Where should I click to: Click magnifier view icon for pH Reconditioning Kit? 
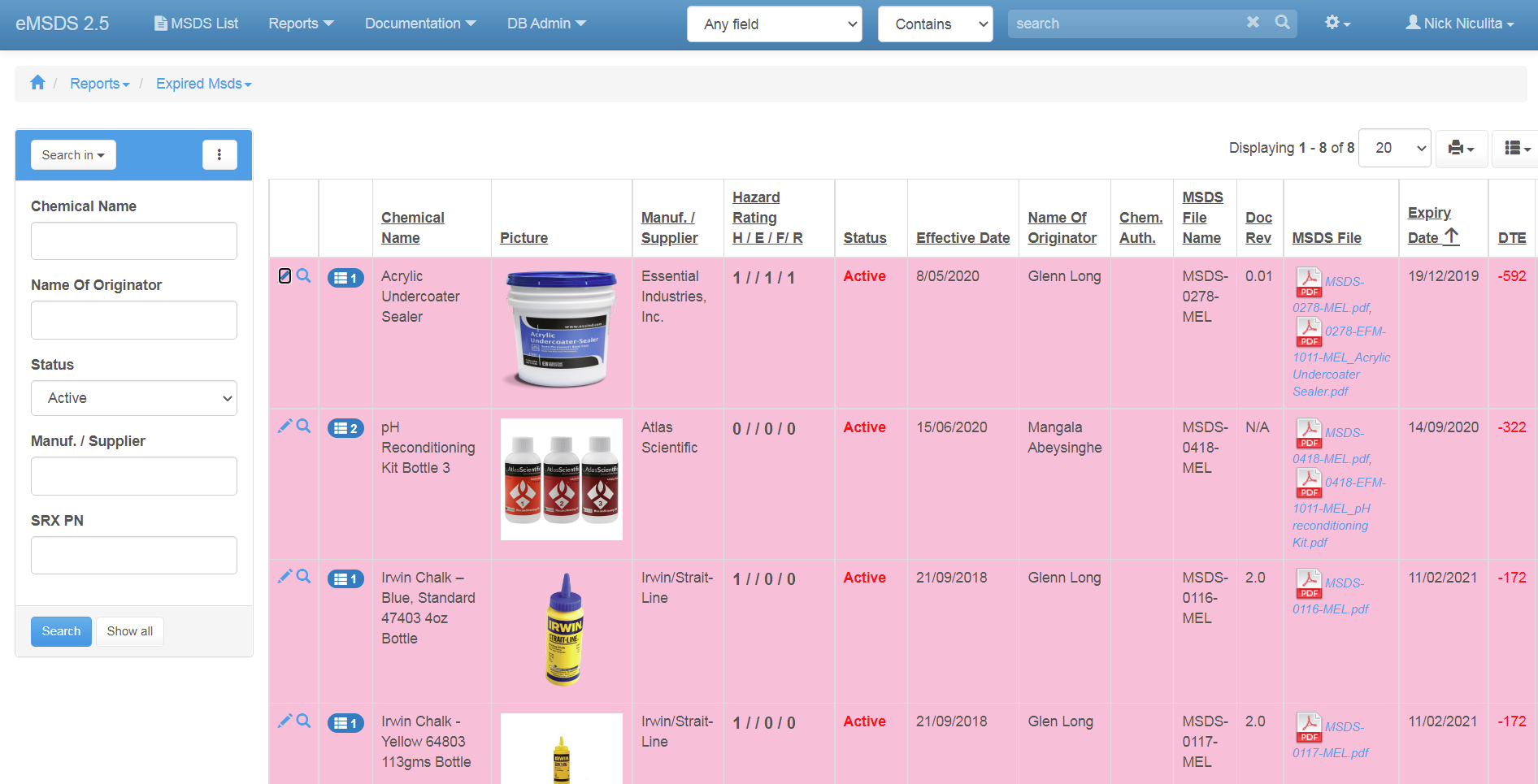304,427
